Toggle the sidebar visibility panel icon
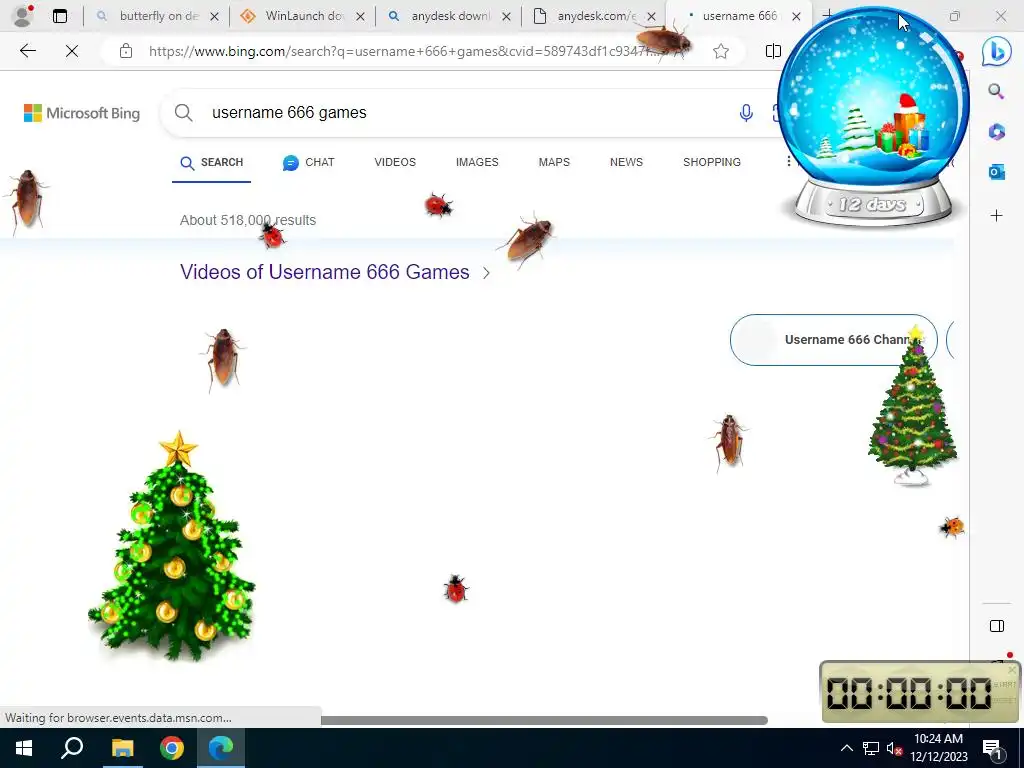This screenshot has width=1024, height=768. (997, 626)
